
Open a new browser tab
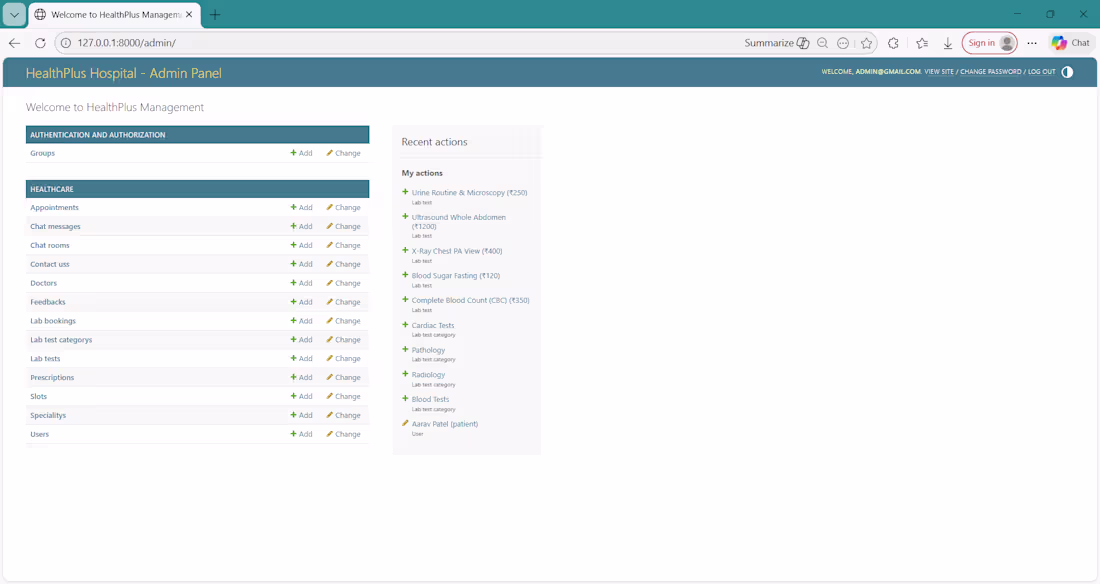click(x=213, y=14)
